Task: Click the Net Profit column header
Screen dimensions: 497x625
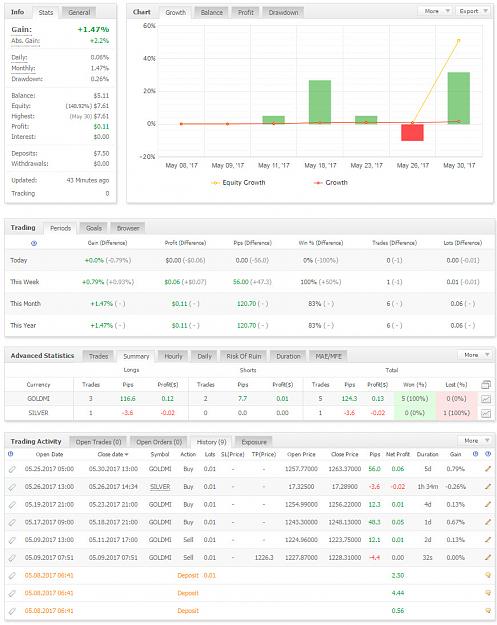Action: click(397, 454)
